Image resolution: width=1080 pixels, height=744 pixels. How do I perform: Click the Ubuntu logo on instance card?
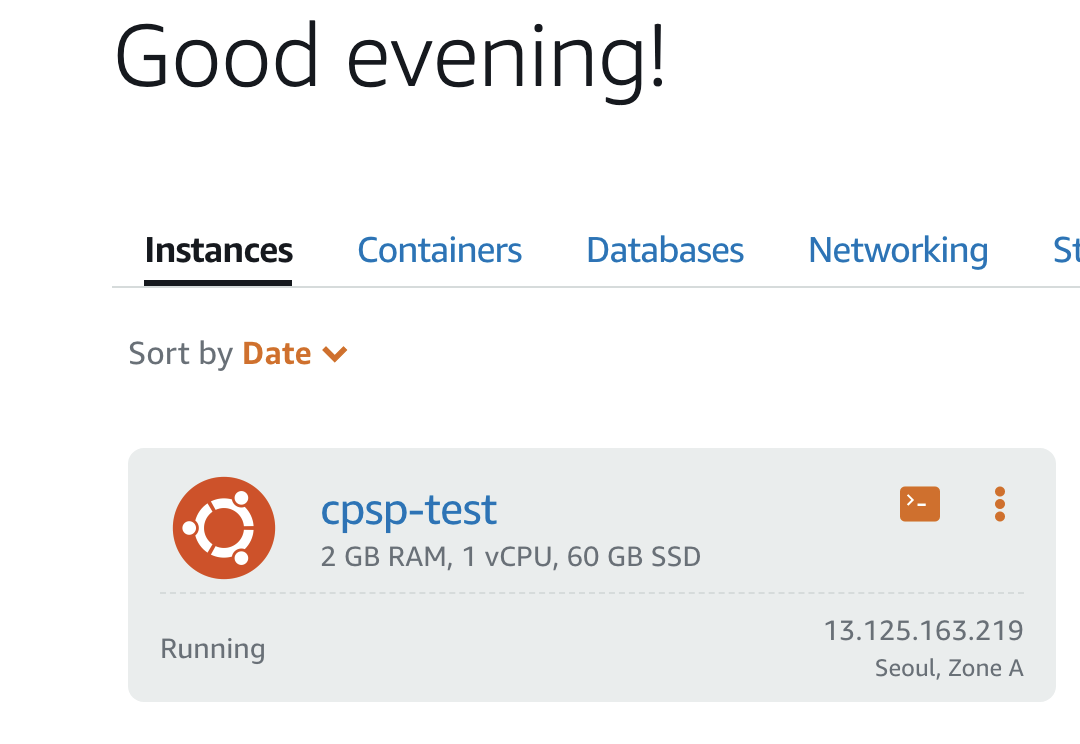(224, 528)
